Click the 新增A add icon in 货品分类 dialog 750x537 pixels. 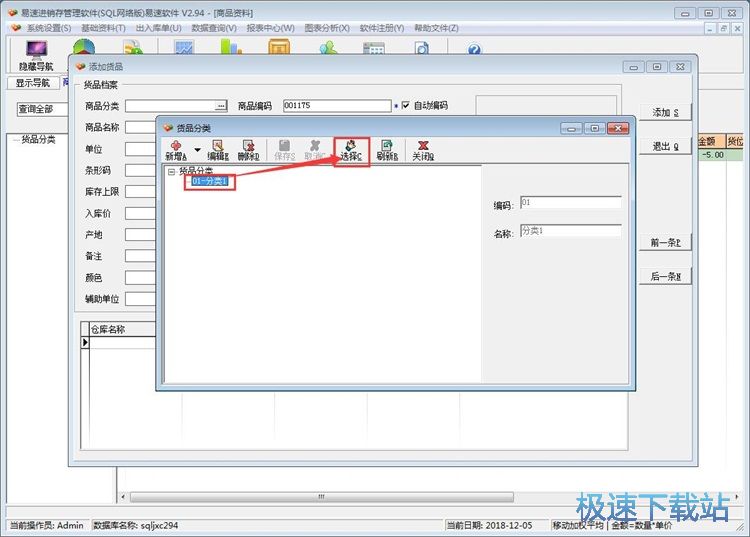(176, 150)
